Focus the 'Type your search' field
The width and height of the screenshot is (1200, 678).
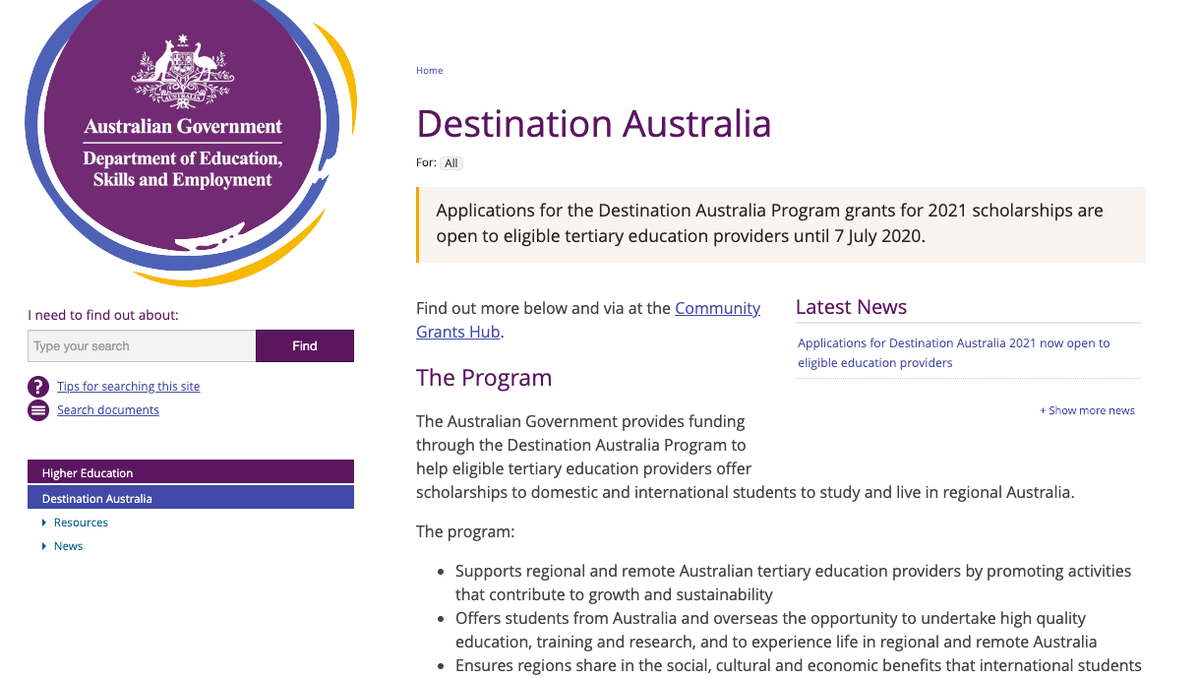(x=142, y=346)
